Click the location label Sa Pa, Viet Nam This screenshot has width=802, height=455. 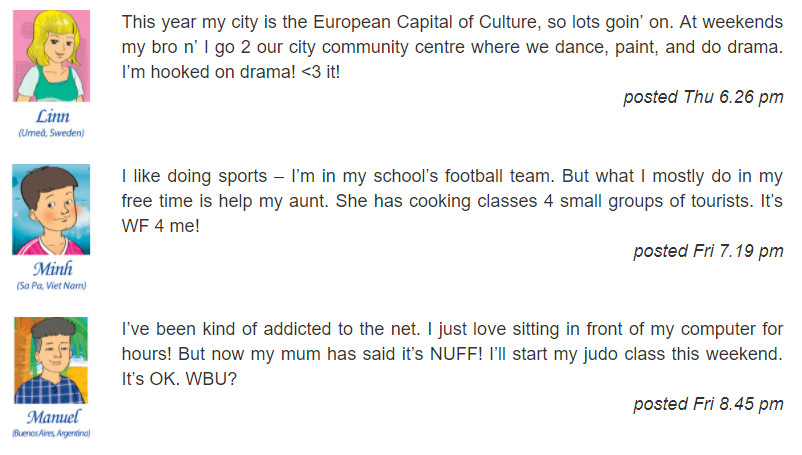coord(52,286)
